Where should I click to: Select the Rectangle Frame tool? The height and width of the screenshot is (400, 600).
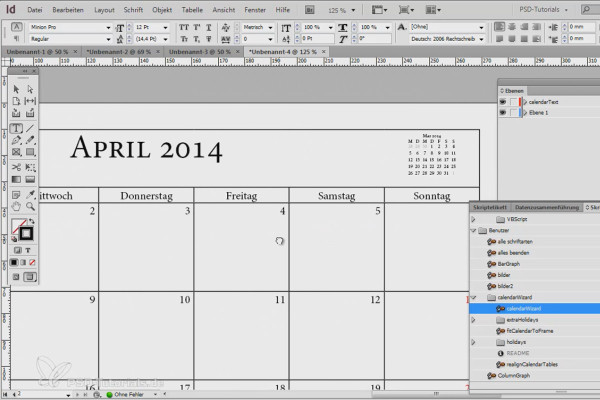pyautogui.click(x=16, y=152)
